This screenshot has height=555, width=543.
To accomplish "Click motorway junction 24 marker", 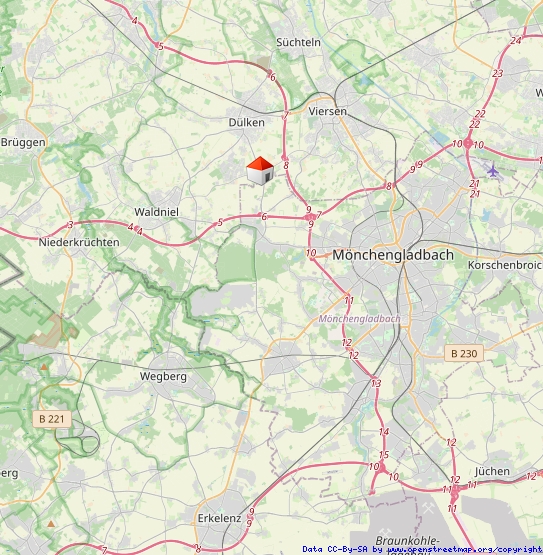I will coord(516,41).
